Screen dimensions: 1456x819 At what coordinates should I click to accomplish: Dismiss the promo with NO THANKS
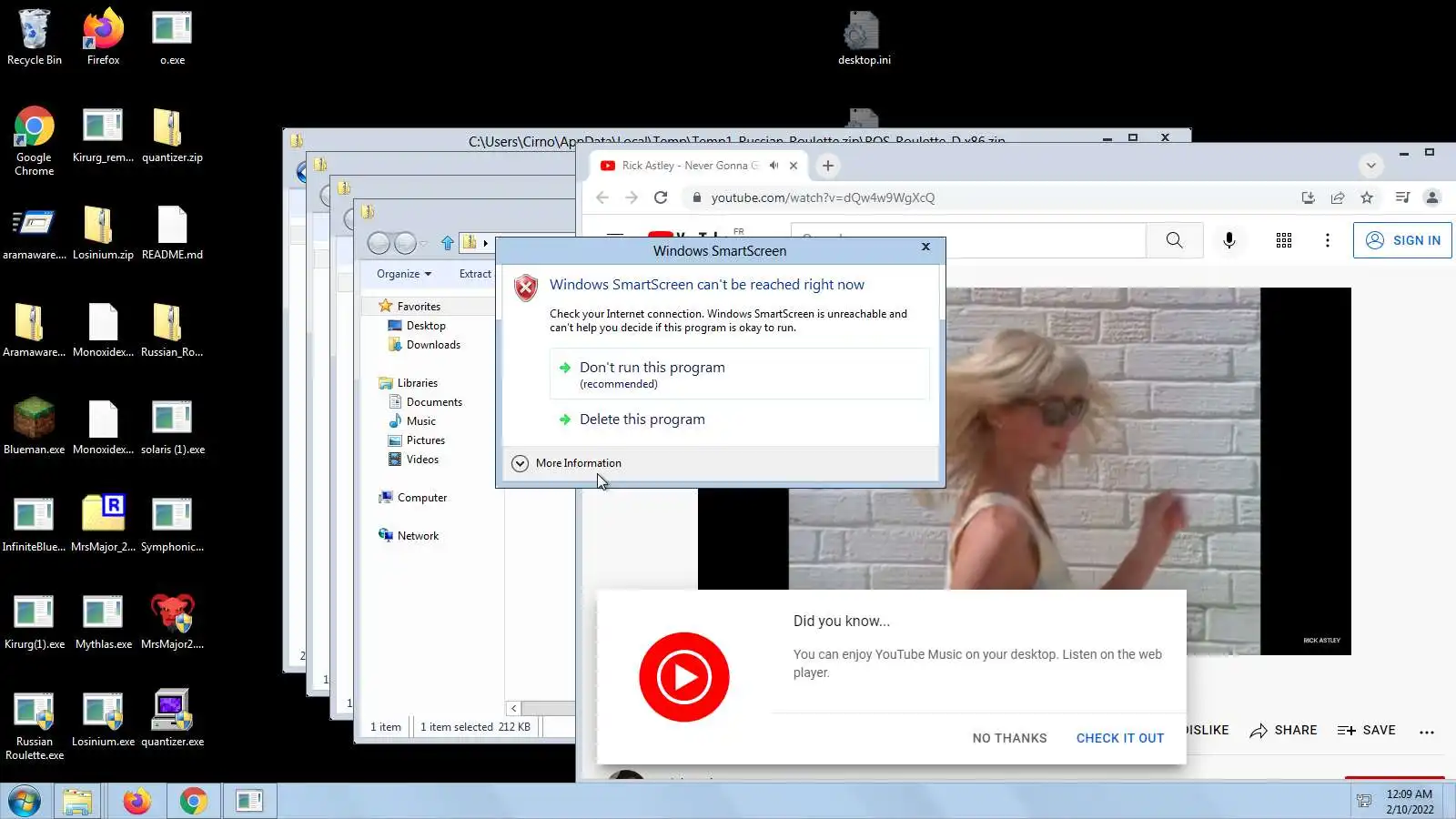(1009, 738)
